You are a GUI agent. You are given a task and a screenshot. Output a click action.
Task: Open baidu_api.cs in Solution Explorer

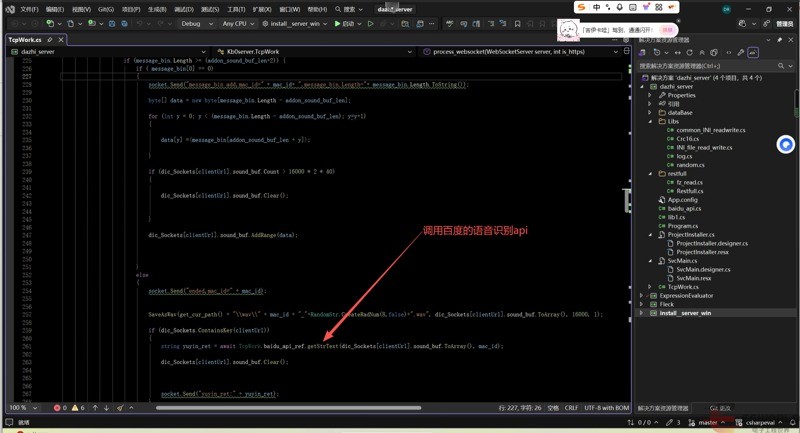tap(684, 208)
